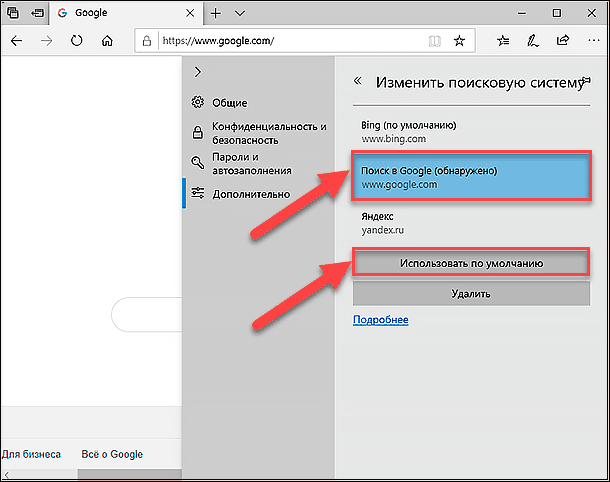Click the Share page icon
610x482 pixels.
point(563,42)
